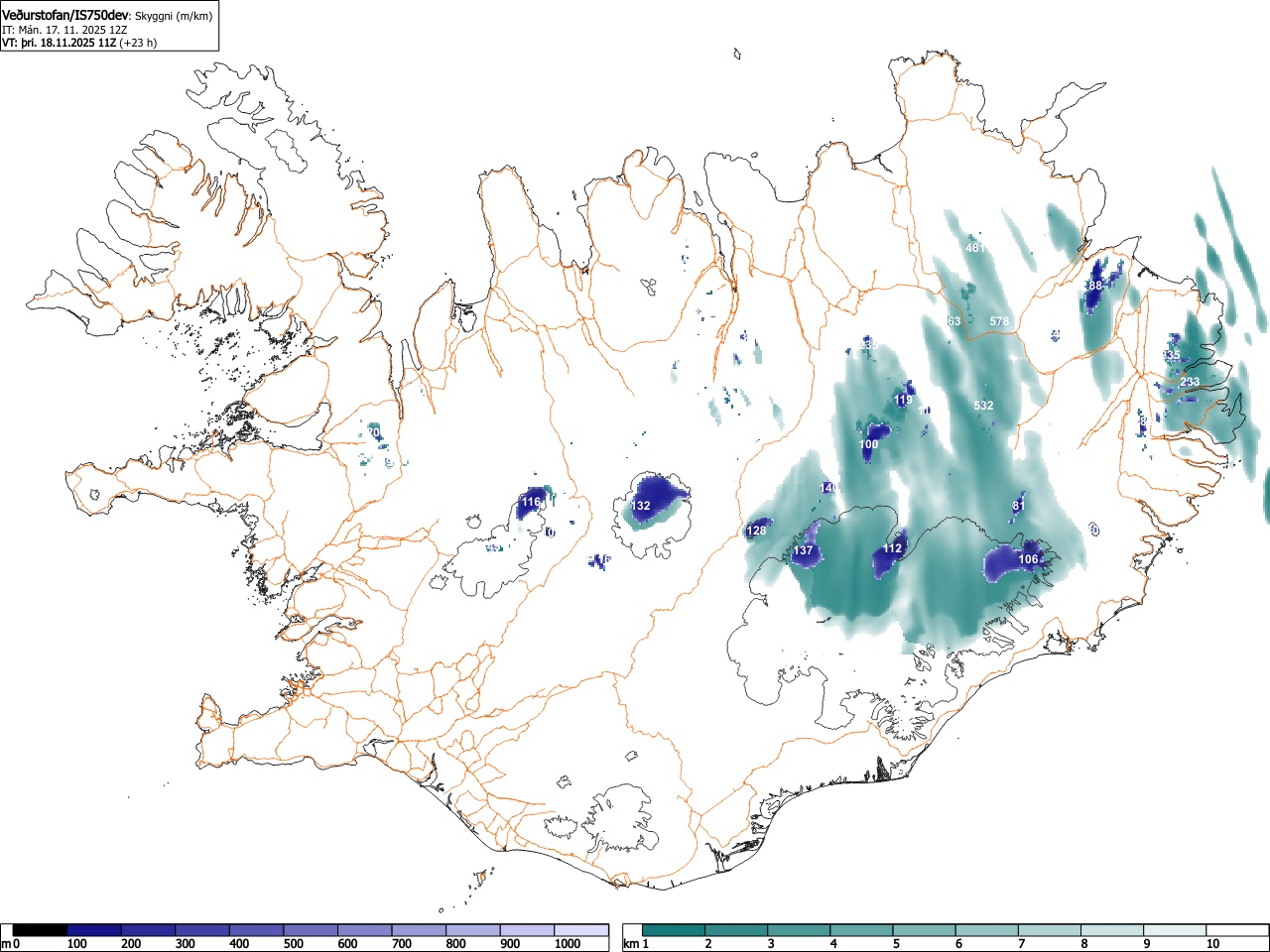Click the black 0–100 m legend swatch
Screen dimensions: 1270x952
41,930
